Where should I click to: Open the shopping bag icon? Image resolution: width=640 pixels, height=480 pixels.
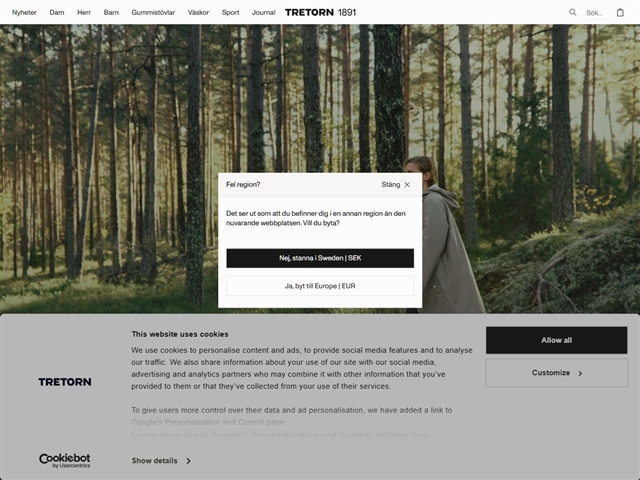click(x=620, y=12)
